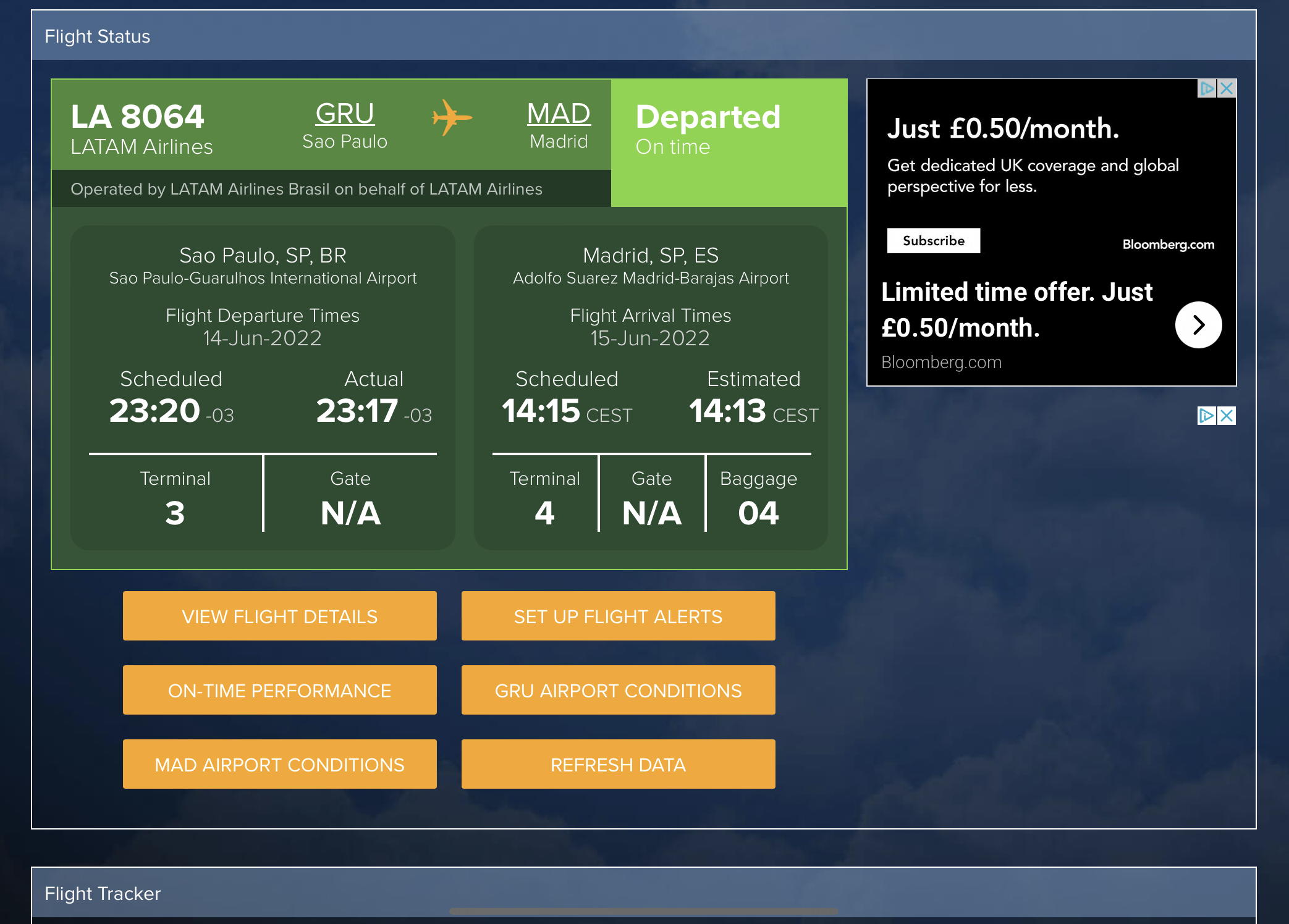1289x924 pixels.
Task: Open the MAD airport link
Action: (x=559, y=114)
